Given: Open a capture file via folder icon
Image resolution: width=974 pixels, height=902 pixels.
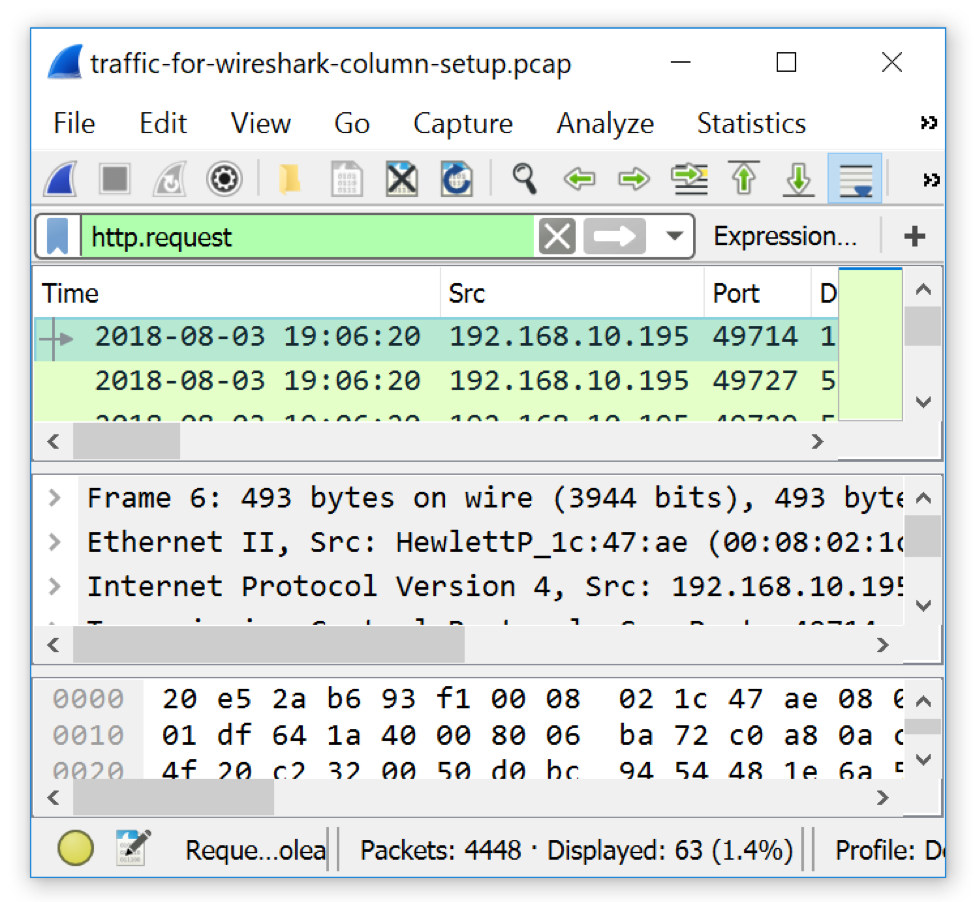Looking at the screenshot, I should 290,180.
